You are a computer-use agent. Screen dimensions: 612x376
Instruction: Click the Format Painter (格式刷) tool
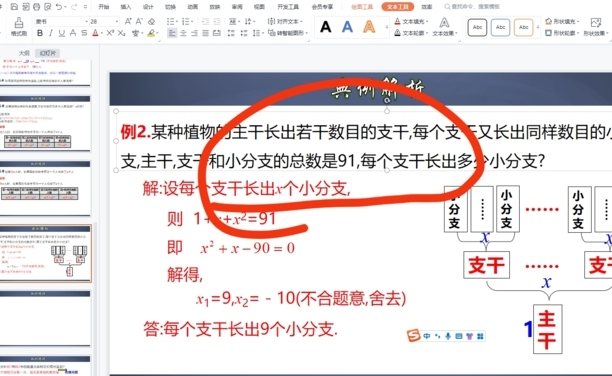pos(18,27)
